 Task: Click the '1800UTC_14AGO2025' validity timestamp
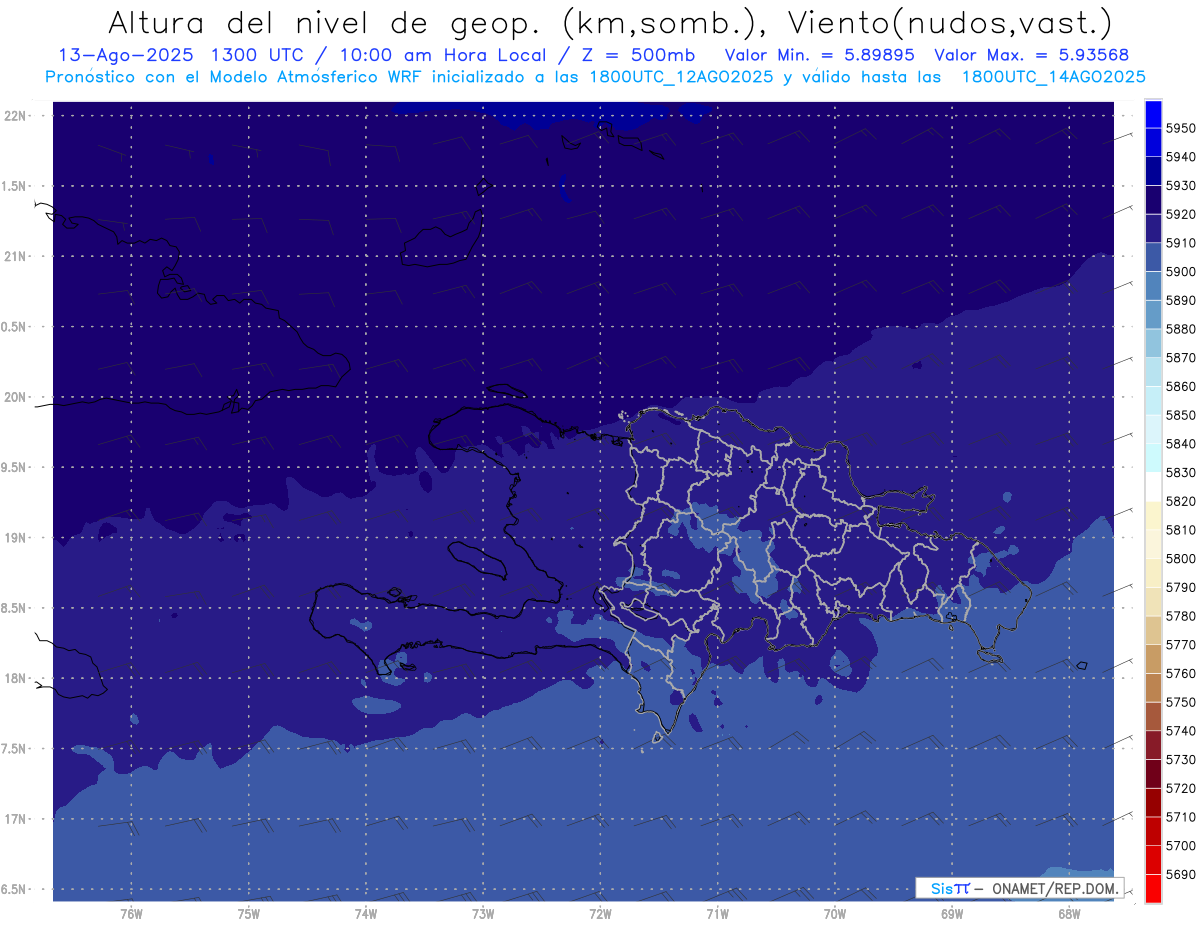click(x=1053, y=76)
